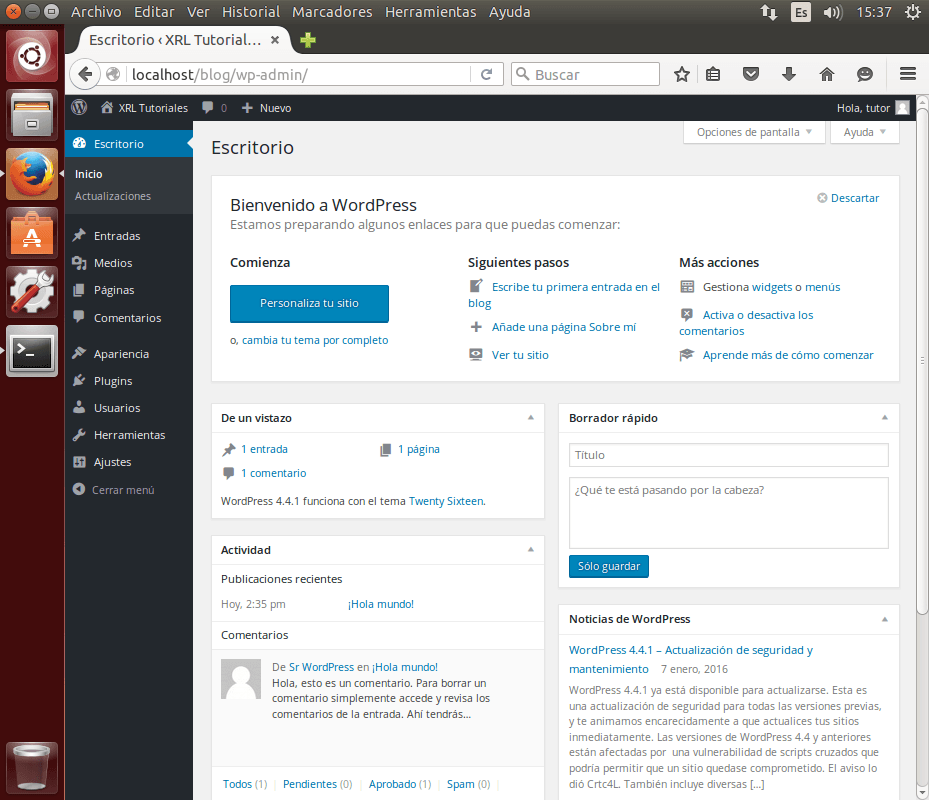Open Añade una página Sobre mí link
This screenshot has width=929, height=800.
(563, 327)
